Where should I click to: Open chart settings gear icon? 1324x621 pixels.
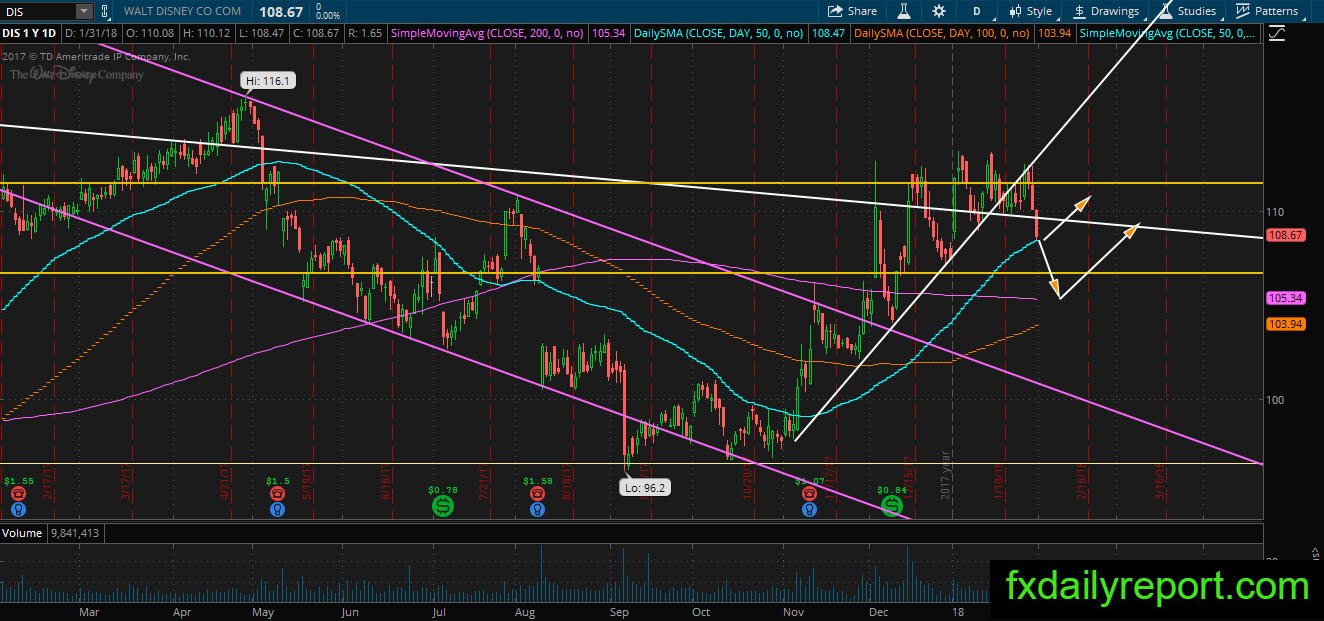coord(938,11)
